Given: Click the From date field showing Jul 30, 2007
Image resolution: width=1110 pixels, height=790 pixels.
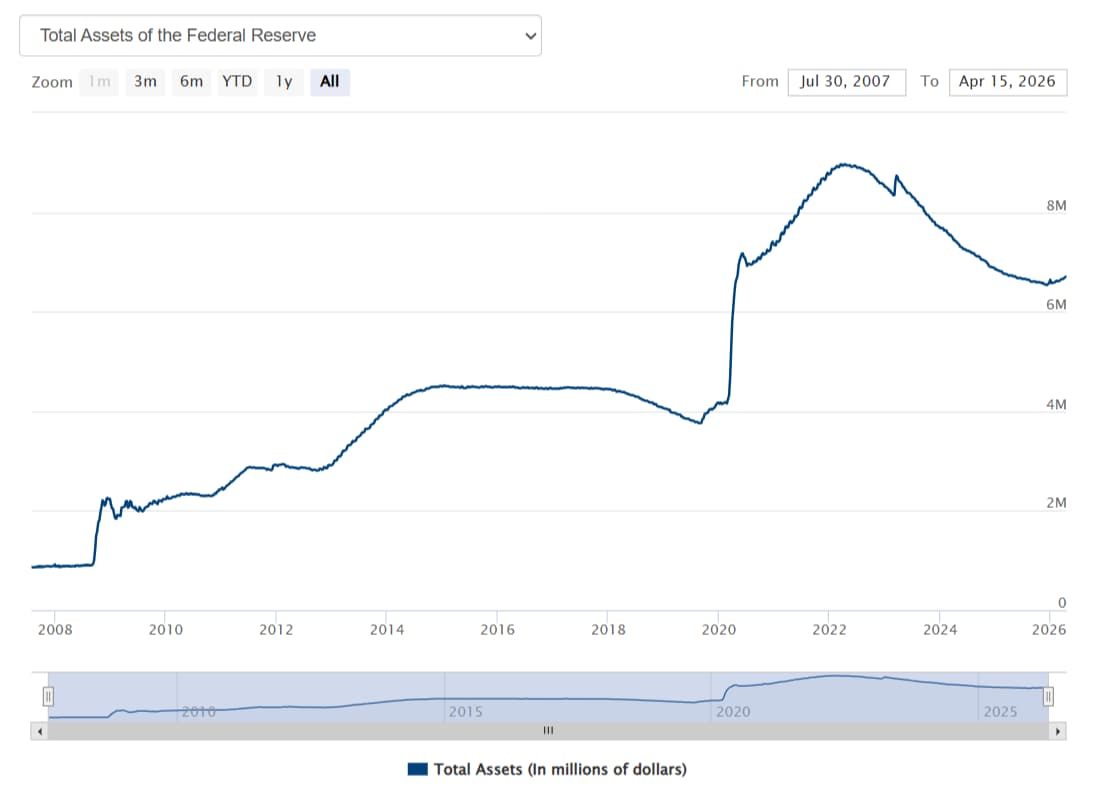Looking at the screenshot, I should [846, 82].
